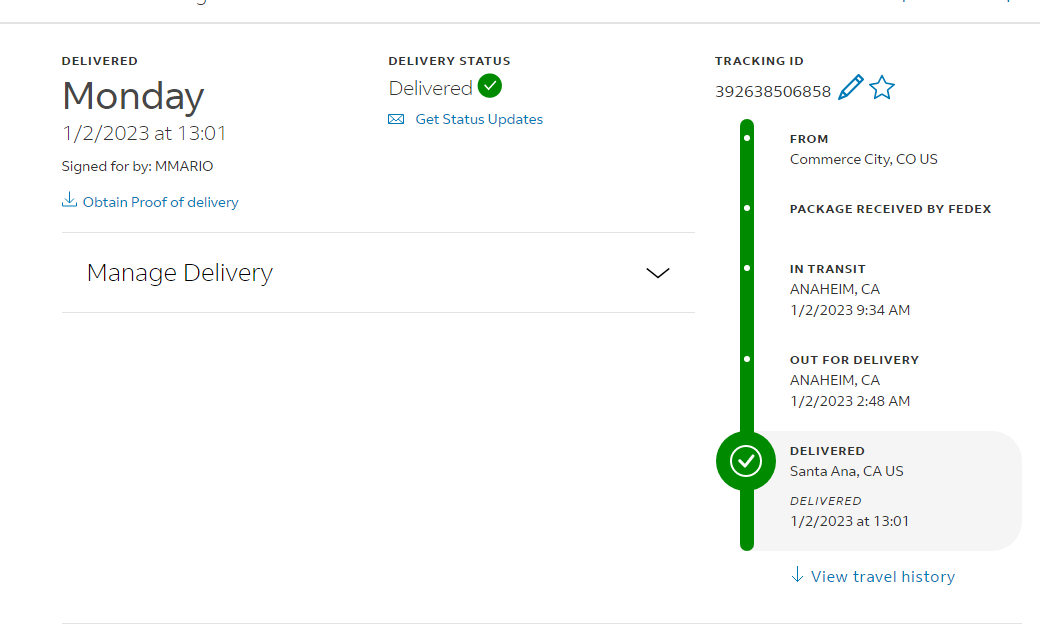
Task: Open Obtain Proof of delivery link
Action: [x=161, y=202]
